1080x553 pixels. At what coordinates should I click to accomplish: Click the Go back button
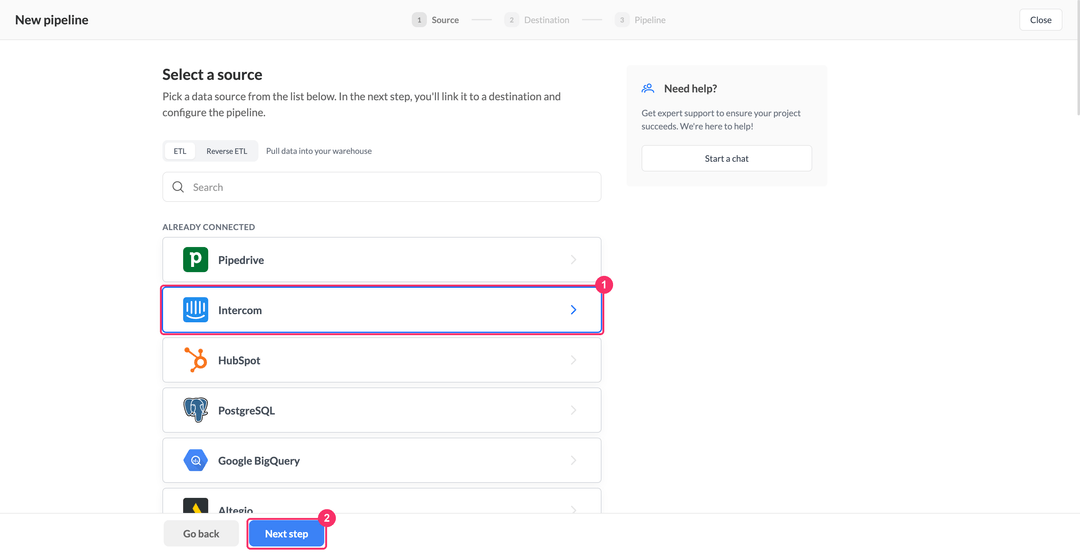tap(201, 534)
